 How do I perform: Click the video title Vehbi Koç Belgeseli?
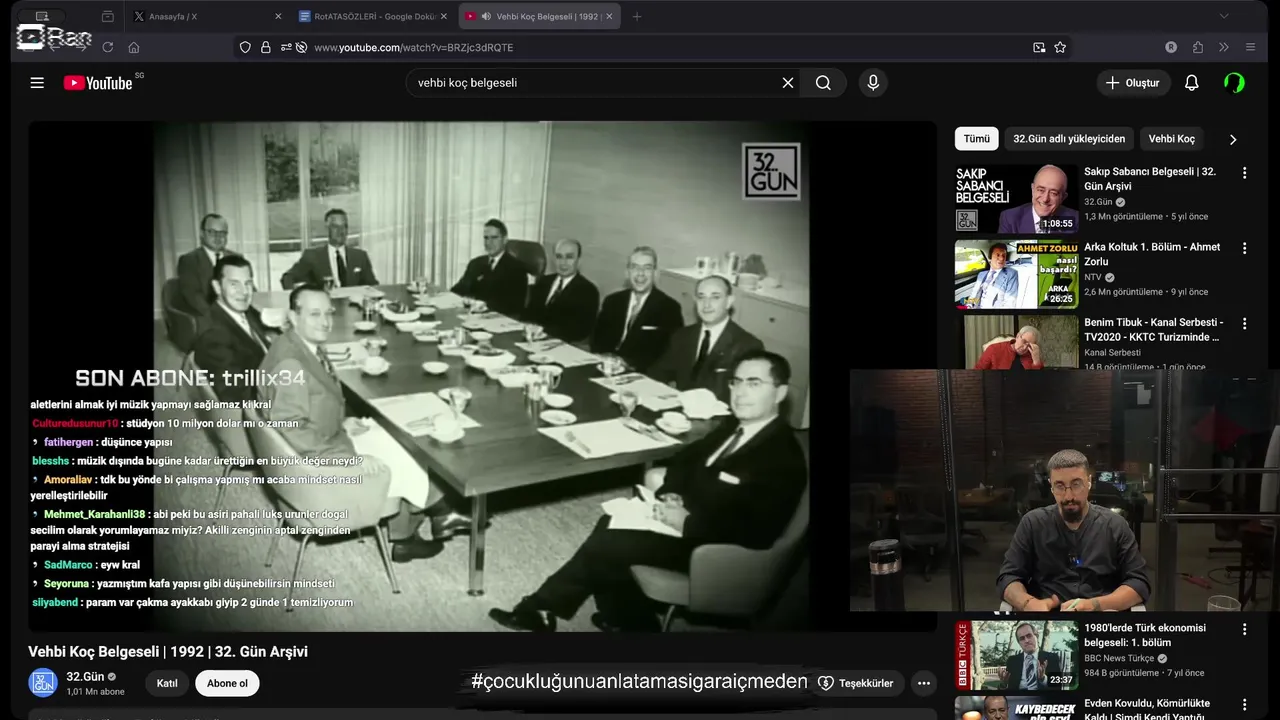click(168, 652)
